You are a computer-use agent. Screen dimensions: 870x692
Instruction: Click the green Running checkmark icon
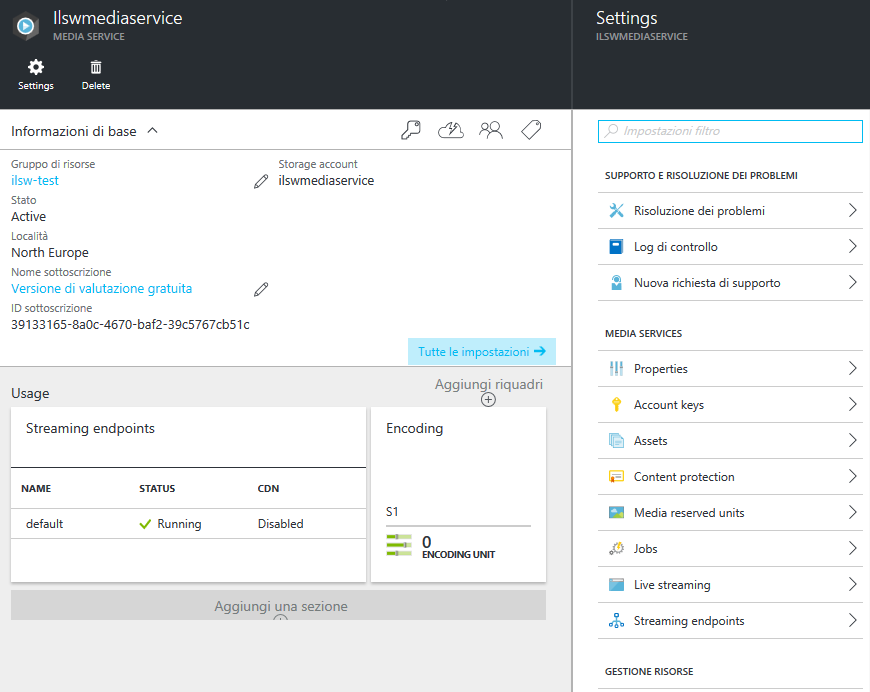(145, 524)
